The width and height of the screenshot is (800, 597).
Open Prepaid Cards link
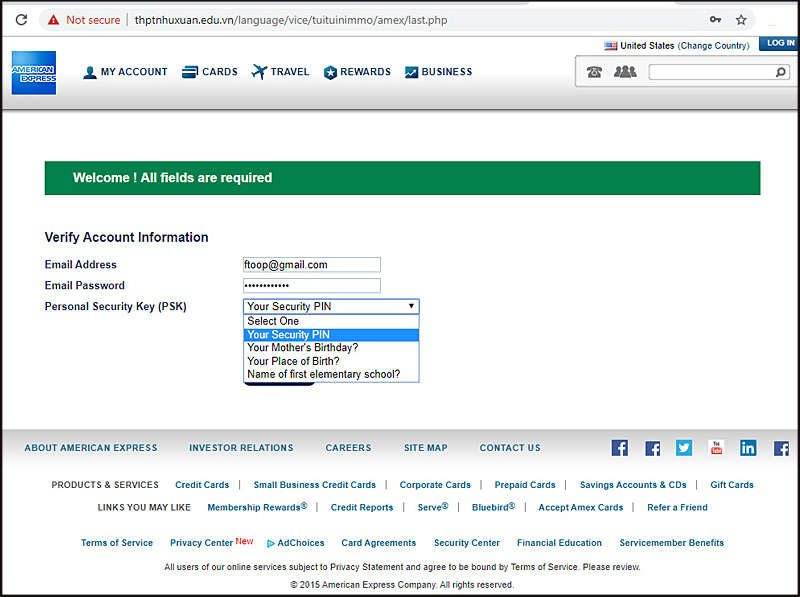524,485
